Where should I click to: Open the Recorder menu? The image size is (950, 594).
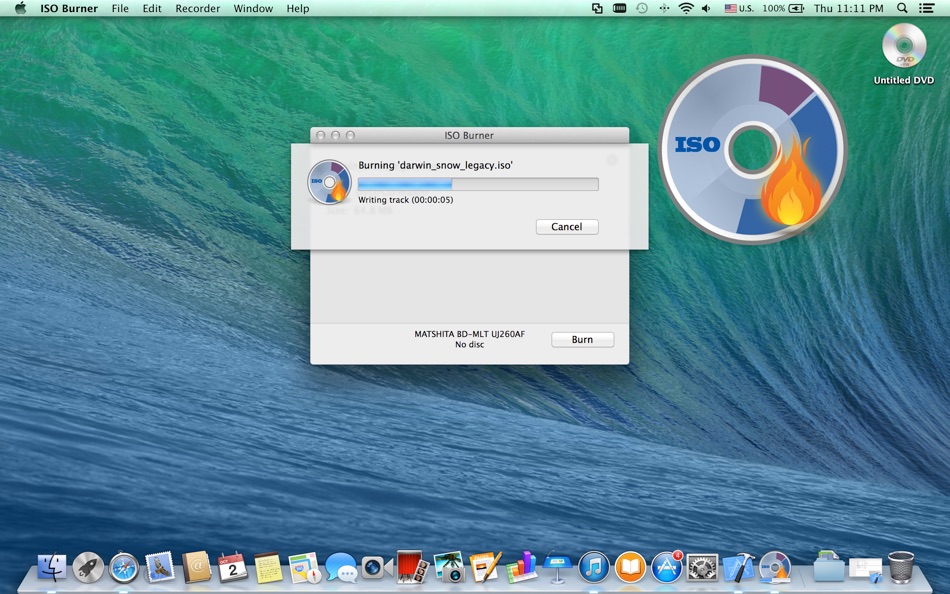coord(198,8)
